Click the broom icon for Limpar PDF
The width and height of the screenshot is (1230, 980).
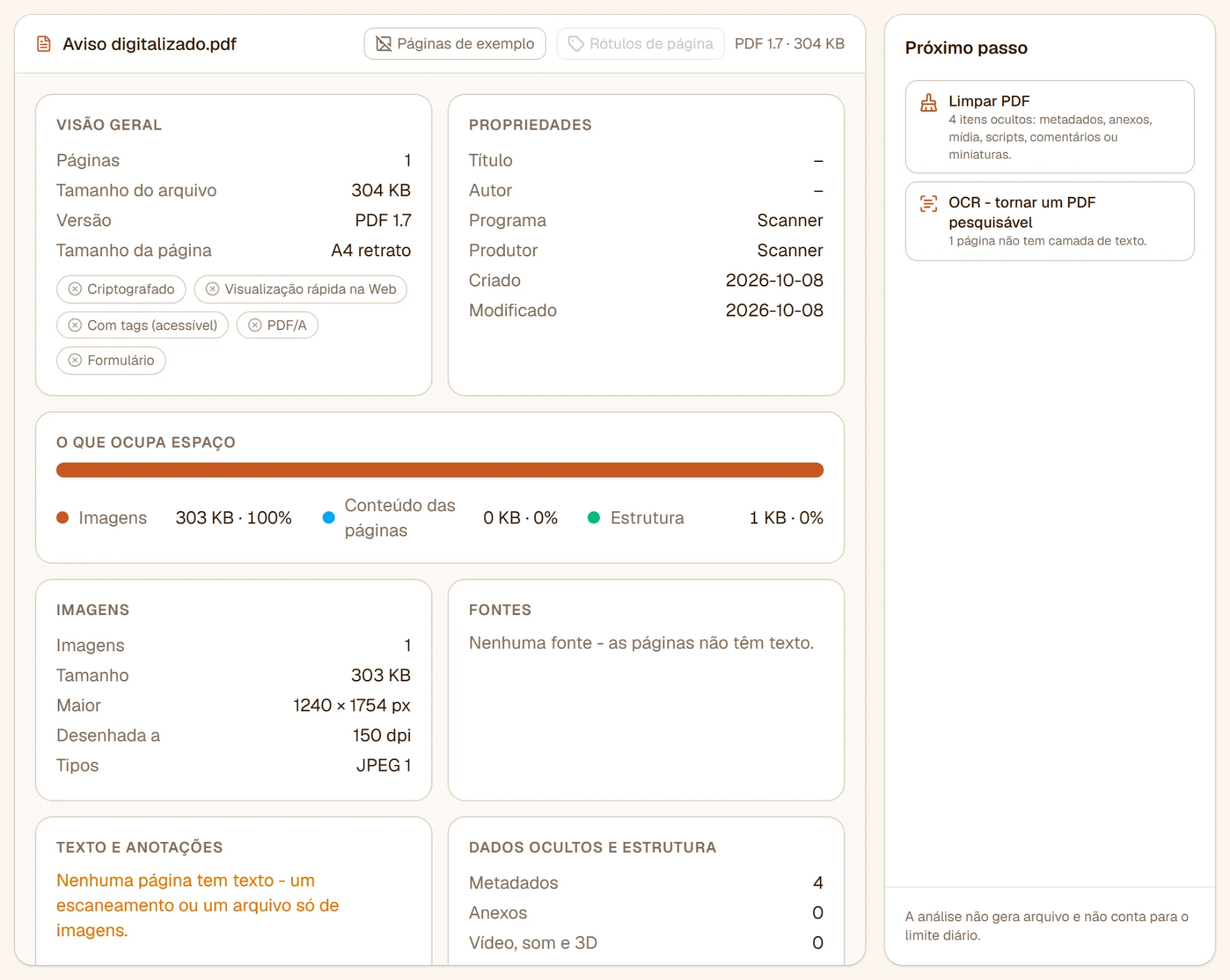929,103
